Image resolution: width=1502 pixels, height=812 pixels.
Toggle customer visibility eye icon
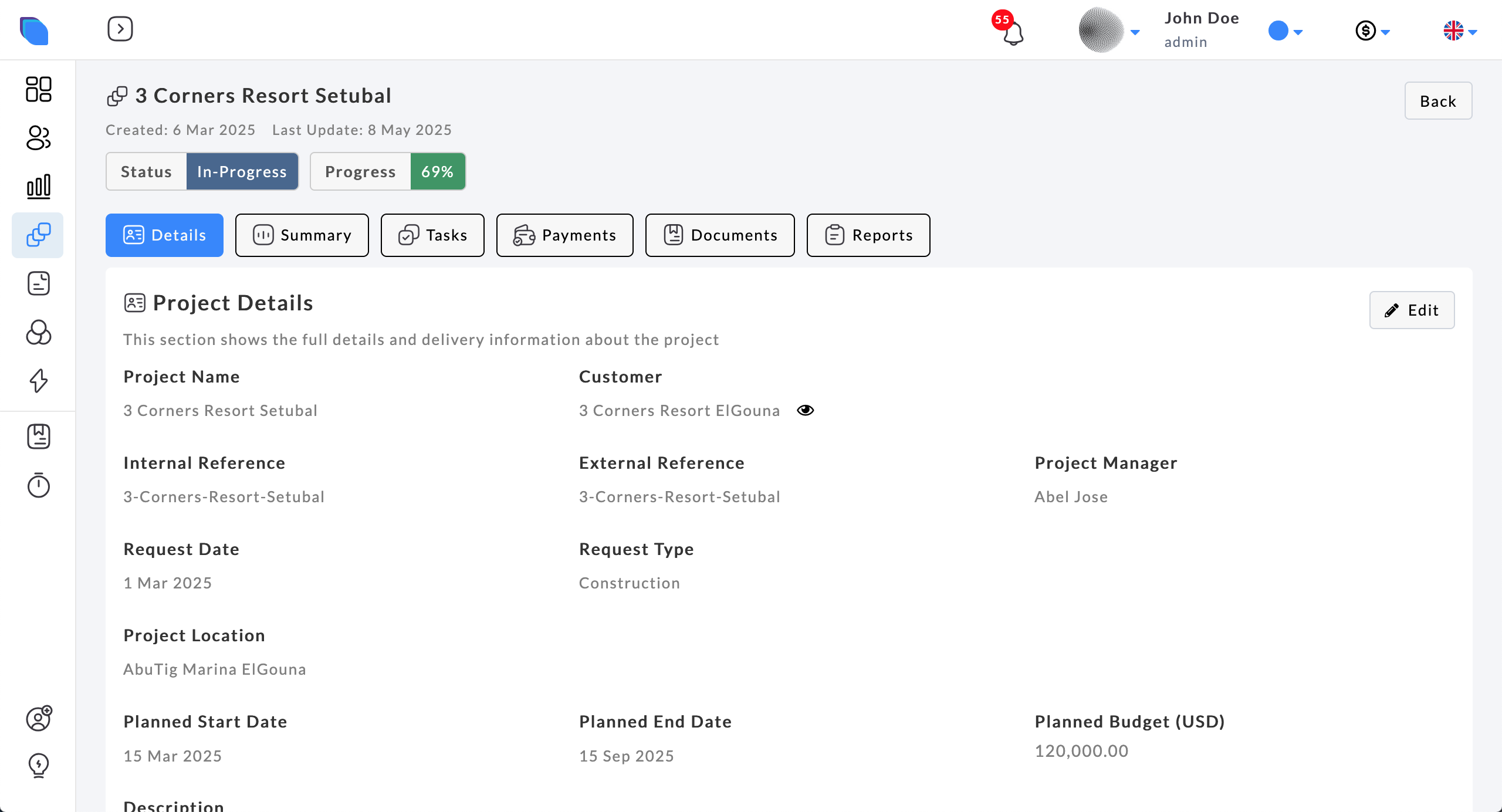pyautogui.click(x=805, y=410)
